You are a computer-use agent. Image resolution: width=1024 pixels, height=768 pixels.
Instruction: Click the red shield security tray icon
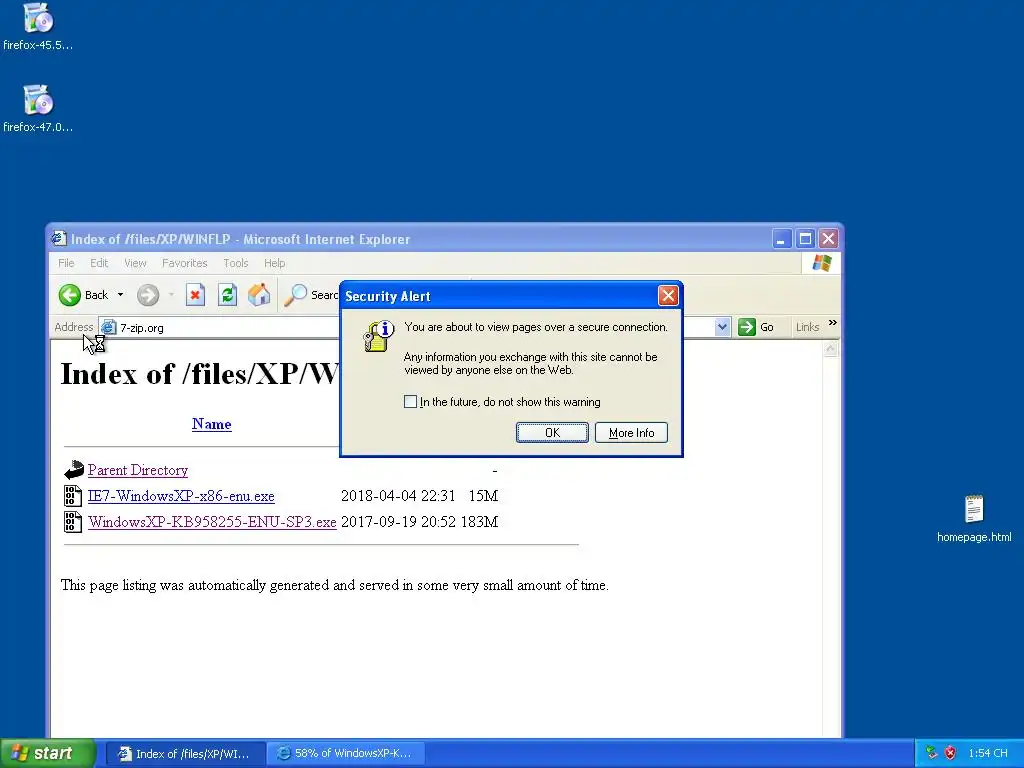(x=950, y=753)
